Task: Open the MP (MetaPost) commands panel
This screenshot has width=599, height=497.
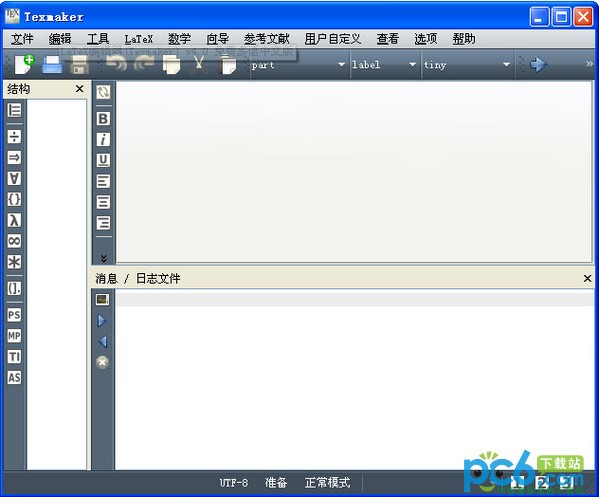Action: (15, 336)
